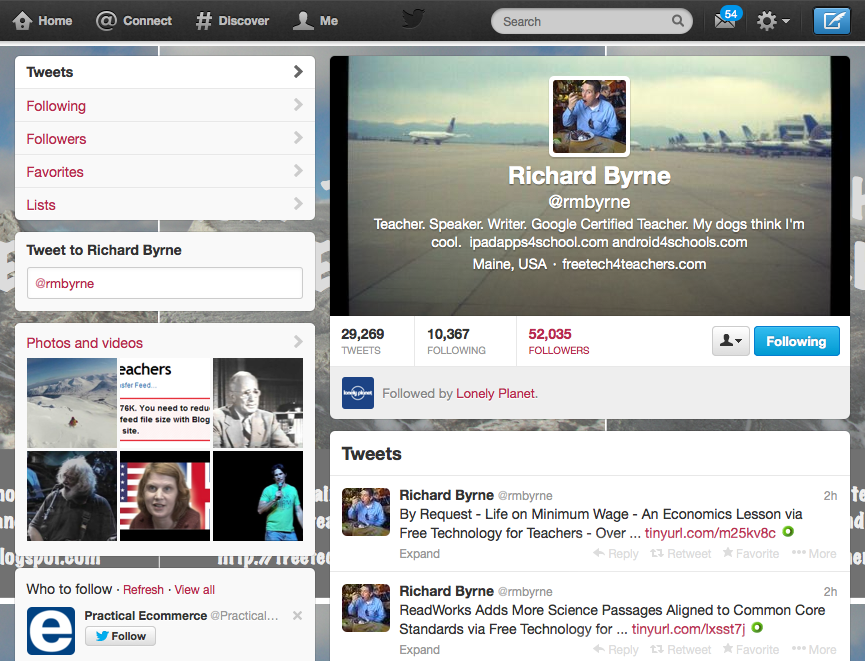Expand the Minimum Wage tweet
865x661 pixels.
tap(419, 553)
